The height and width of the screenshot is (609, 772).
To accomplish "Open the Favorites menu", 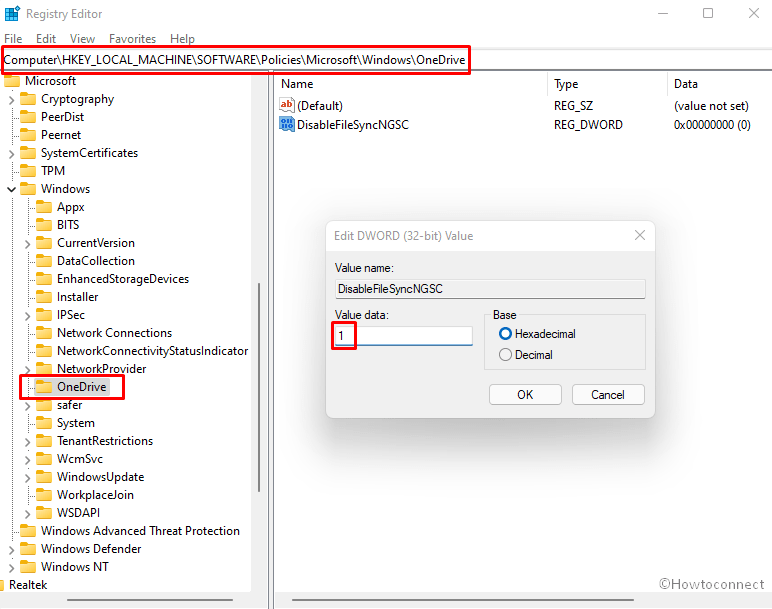I will [x=132, y=38].
